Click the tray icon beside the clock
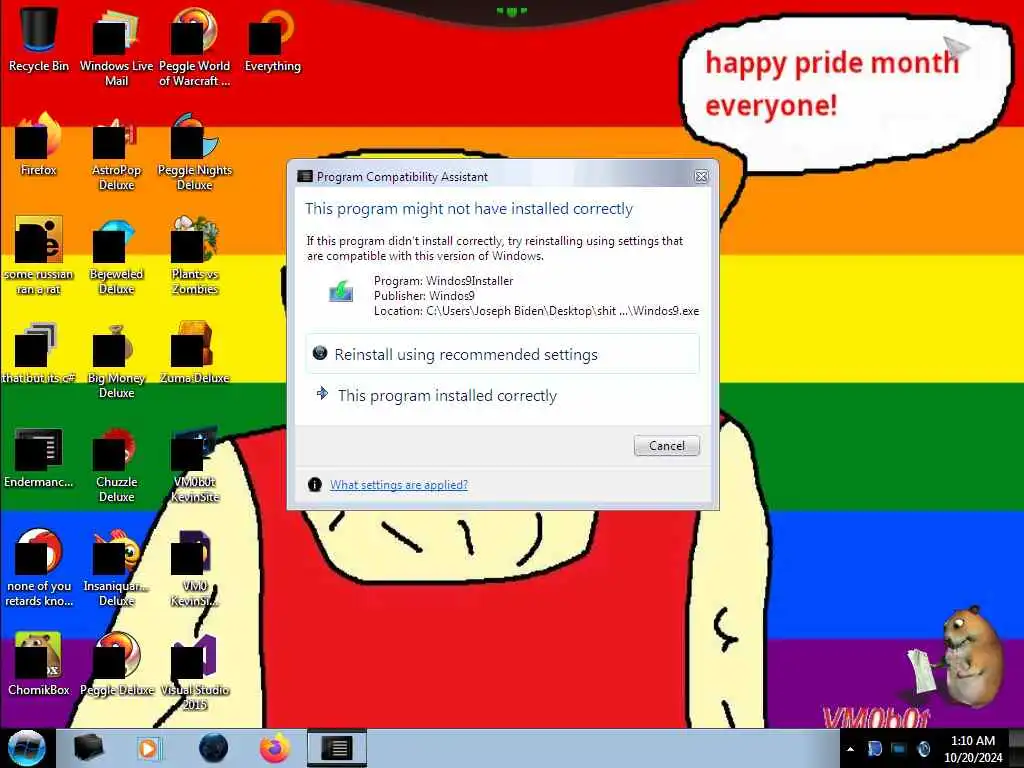The width and height of the screenshot is (1024, 768). coord(923,749)
